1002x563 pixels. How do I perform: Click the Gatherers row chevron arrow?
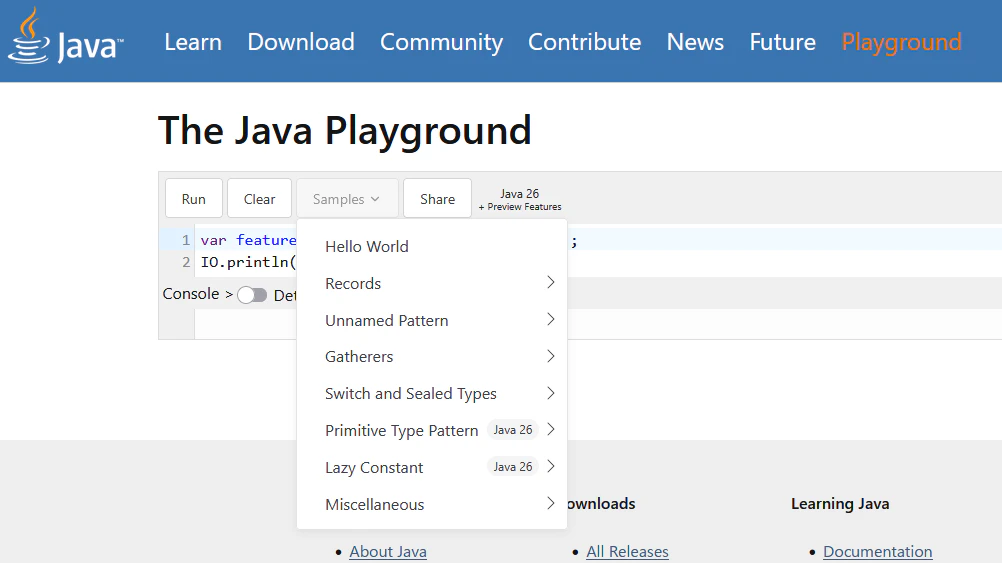click(551, 356)
